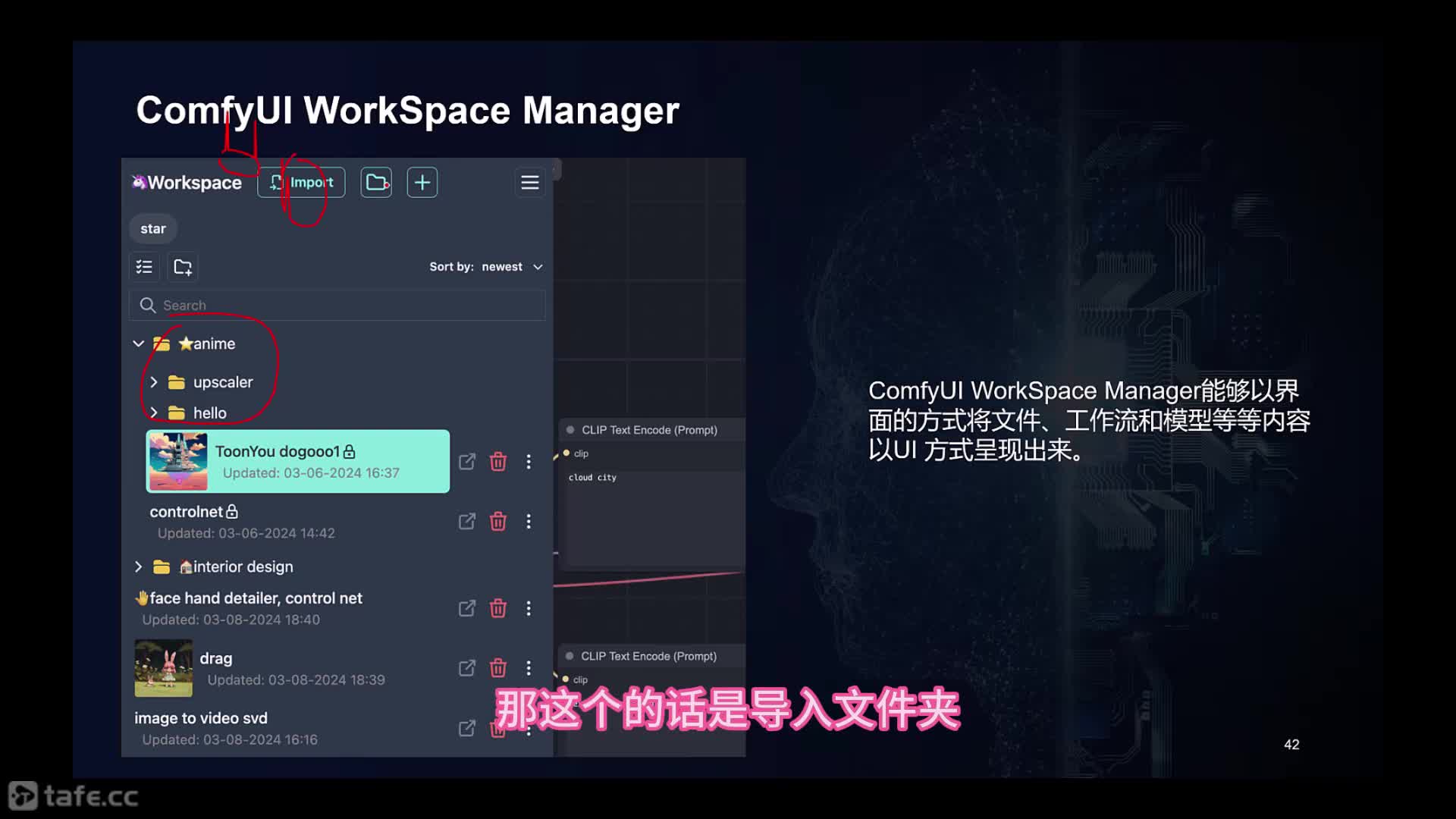Open face hand detailer in new tab
This screenshot has width=1456, height=819.
pyautogui.click(x=467, y=608)
